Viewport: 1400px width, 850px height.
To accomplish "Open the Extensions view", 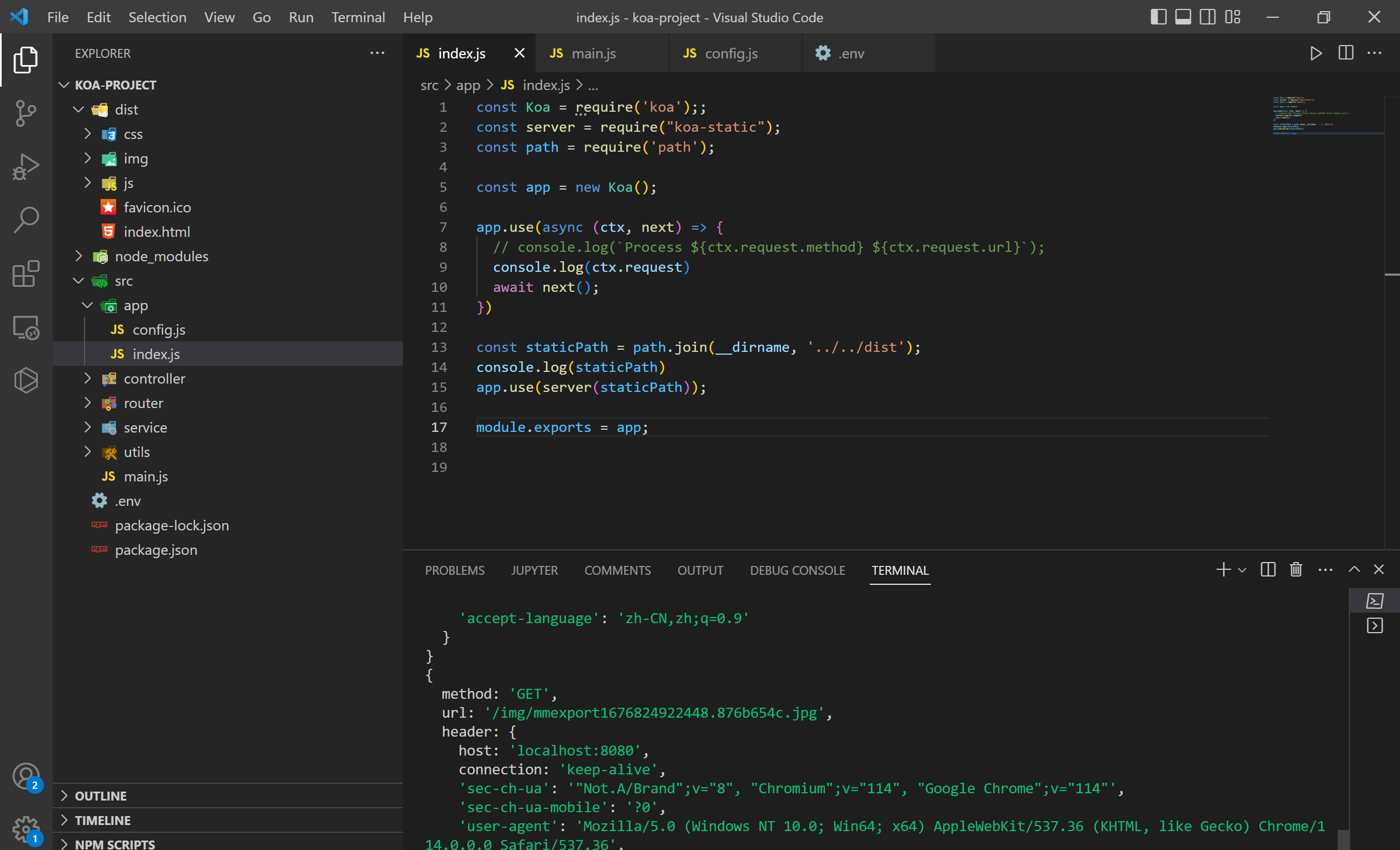I will coord(26,274).
